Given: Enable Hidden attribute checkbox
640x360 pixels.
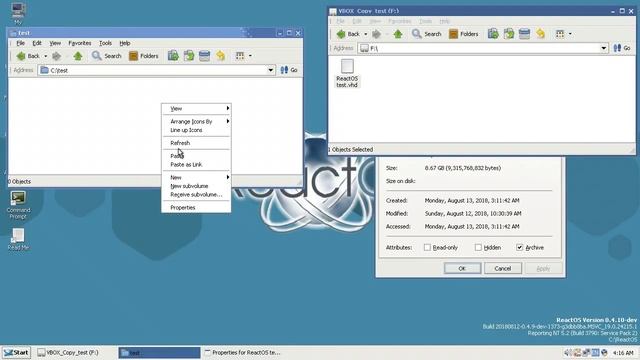Looking at the screenshot, I should (478, 247).
